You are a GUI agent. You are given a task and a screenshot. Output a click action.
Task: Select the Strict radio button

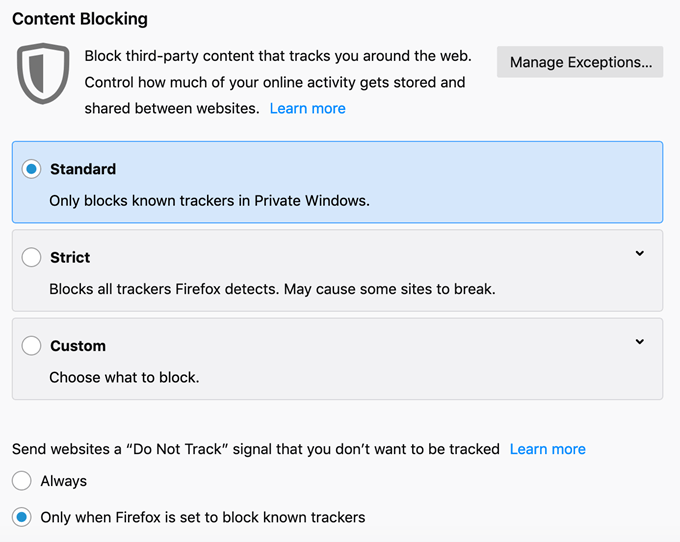click(31, 257)
